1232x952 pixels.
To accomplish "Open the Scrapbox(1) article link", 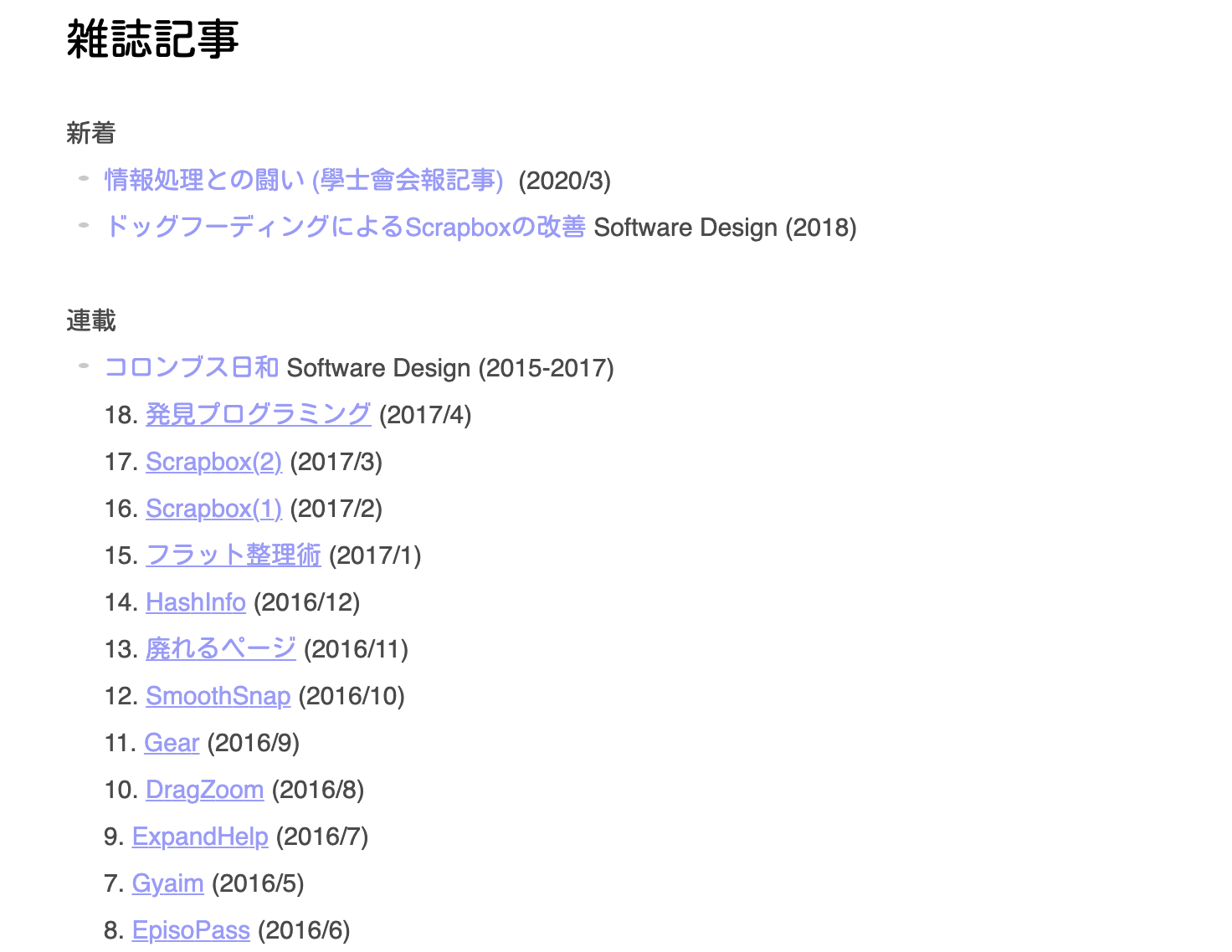I will (x=213, y=509).
